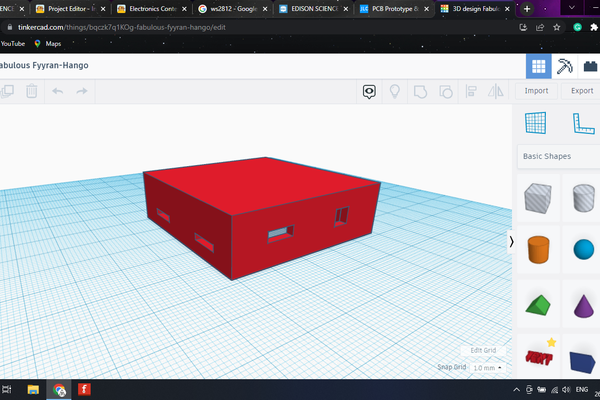Switch to the PCB Prototype tab
Image resolution: width=600 pixels, height=400 pixels.
click(395, 9)
